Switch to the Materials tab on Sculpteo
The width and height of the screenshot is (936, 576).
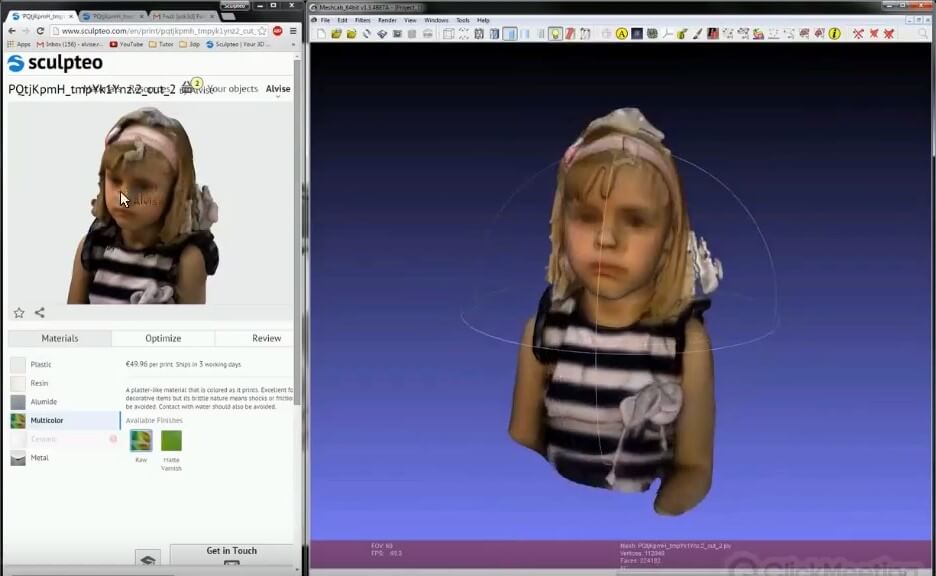[60, 338]
